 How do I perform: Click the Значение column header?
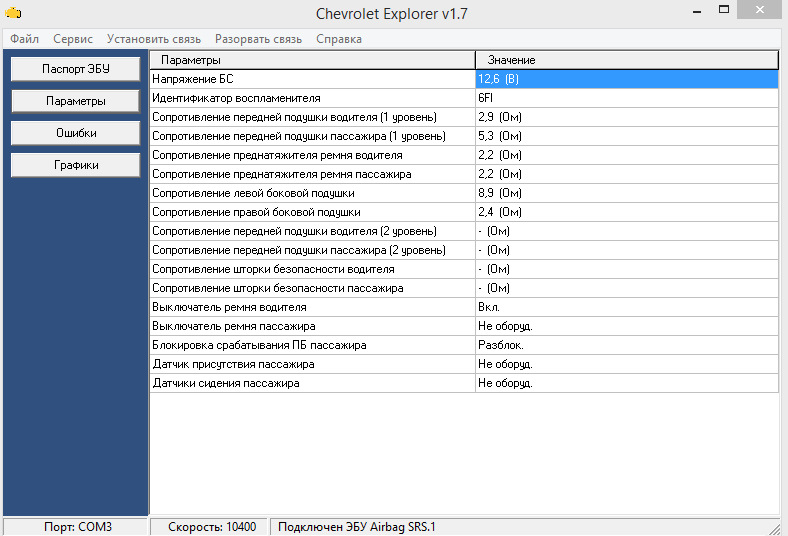click(627, 60)
